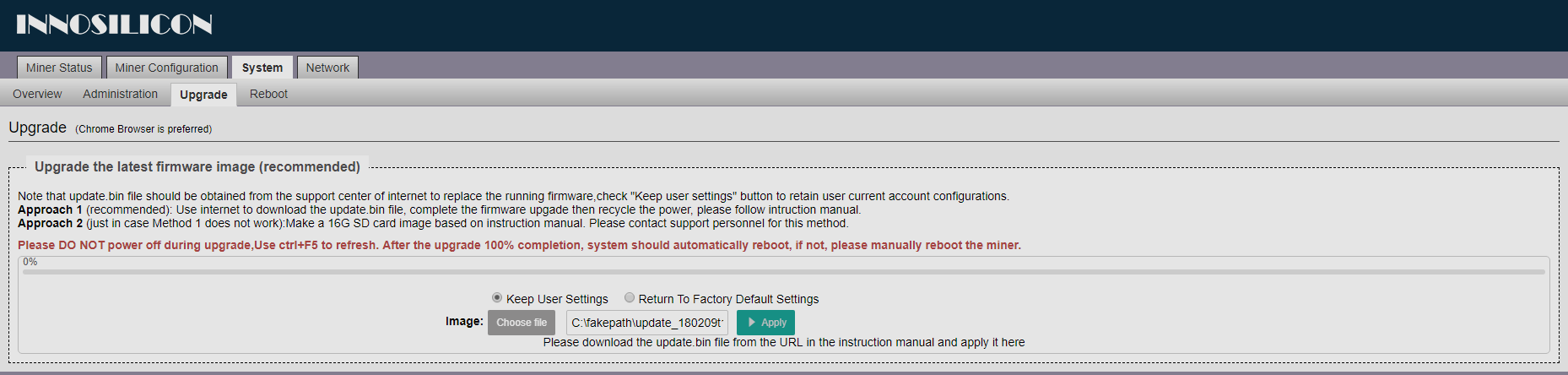Viewport: 1568px width, 375px height.
Task: Click the Upgrade the latest firmware image heading
Action: click(x=197, y=167)
